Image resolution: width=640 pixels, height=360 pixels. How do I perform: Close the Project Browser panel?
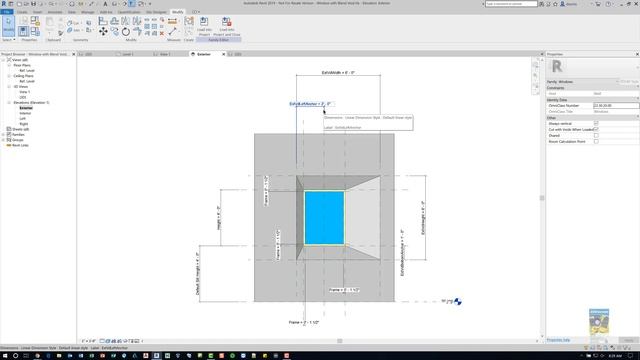coord(73,54)
